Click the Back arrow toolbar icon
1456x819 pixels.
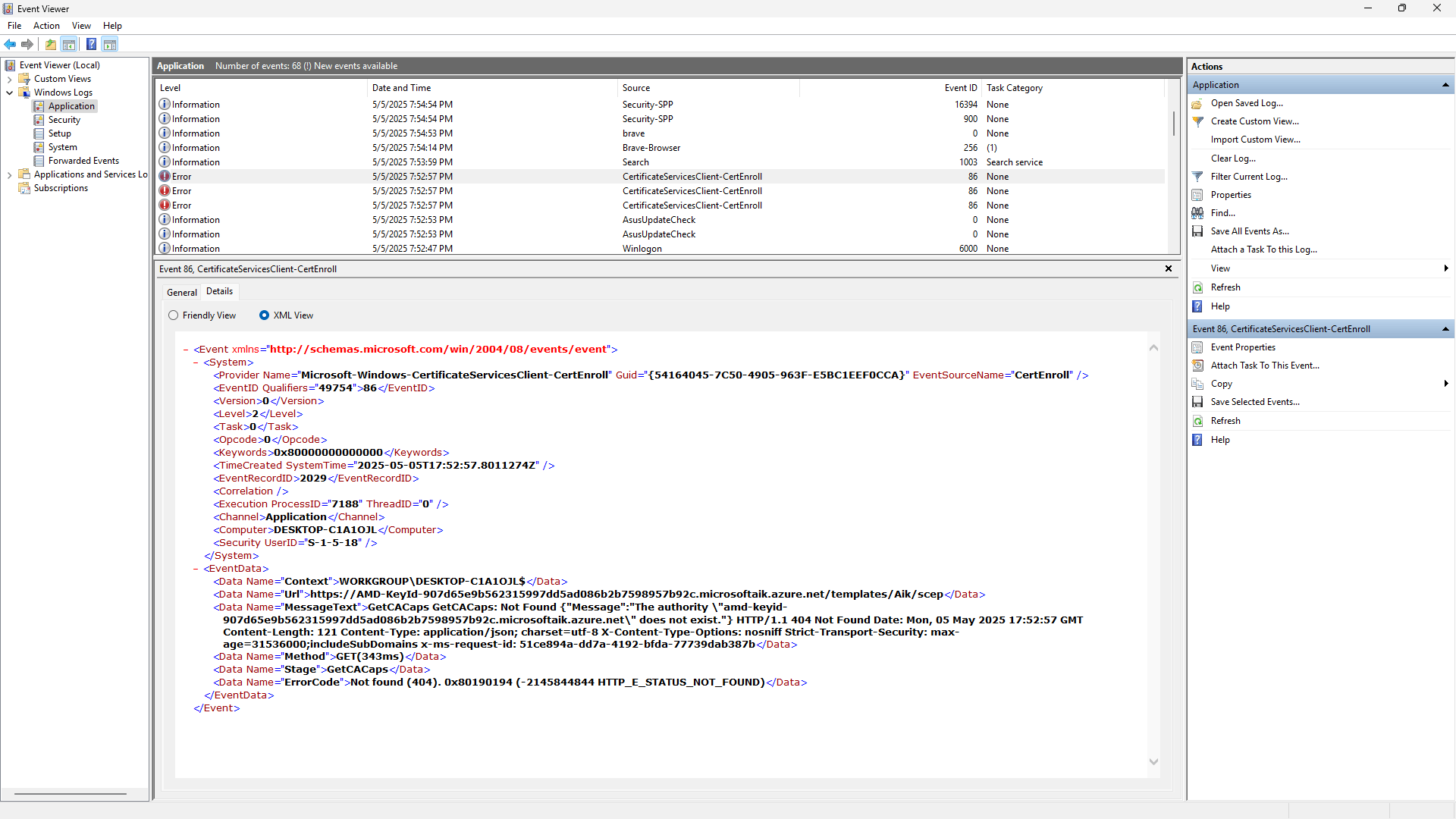tap(10, 44)
